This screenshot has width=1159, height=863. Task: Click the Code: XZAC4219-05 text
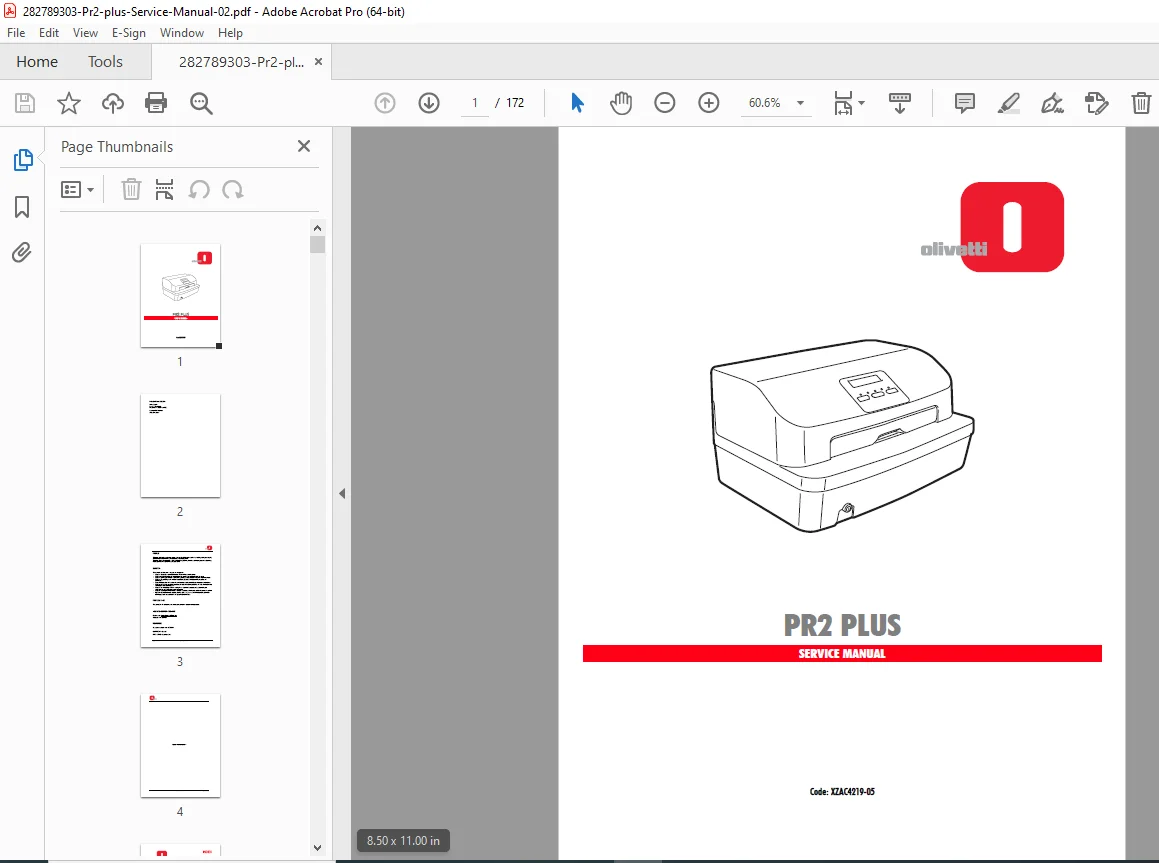[x=842, y=791]
